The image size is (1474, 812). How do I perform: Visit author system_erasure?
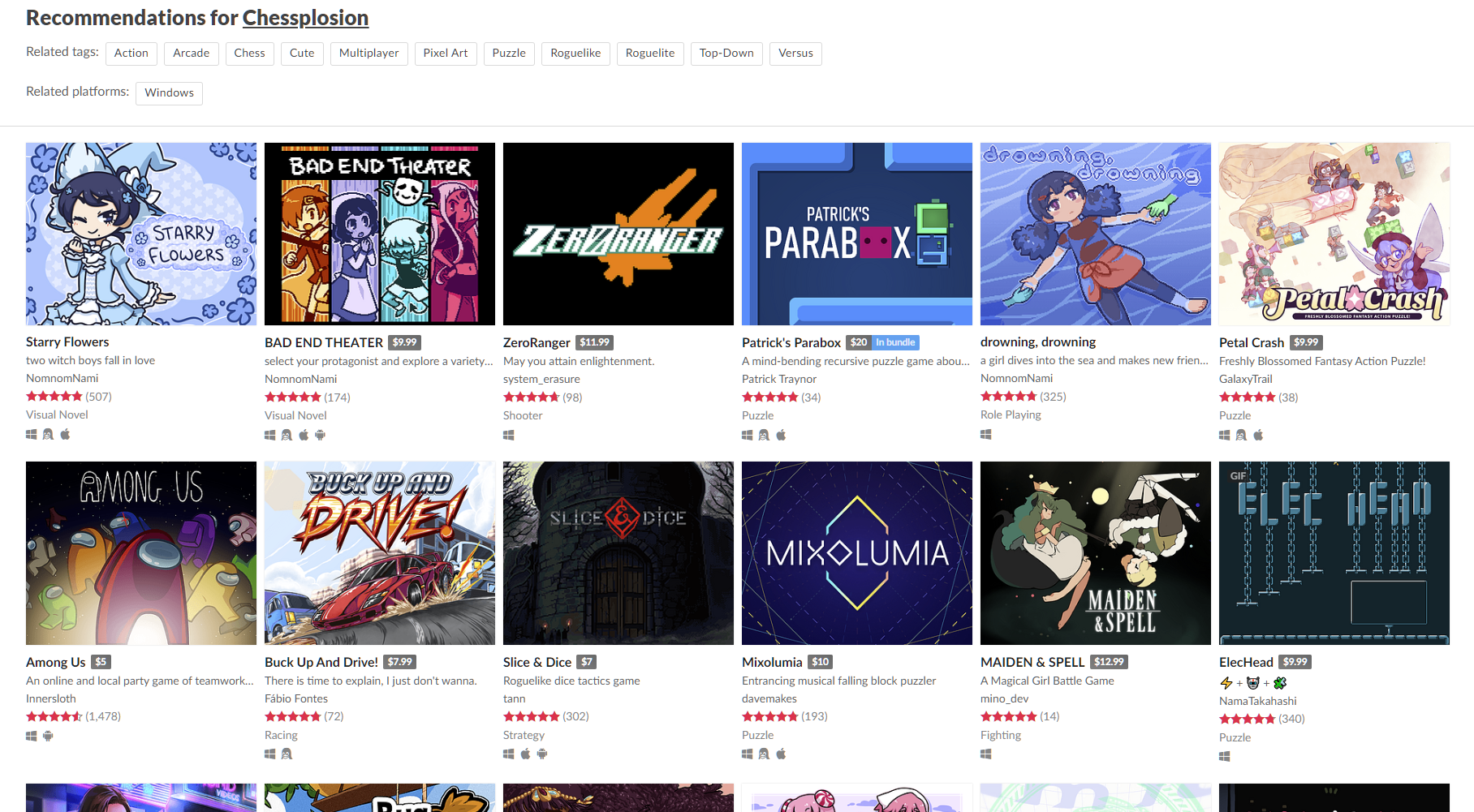[x=541, y=379]
